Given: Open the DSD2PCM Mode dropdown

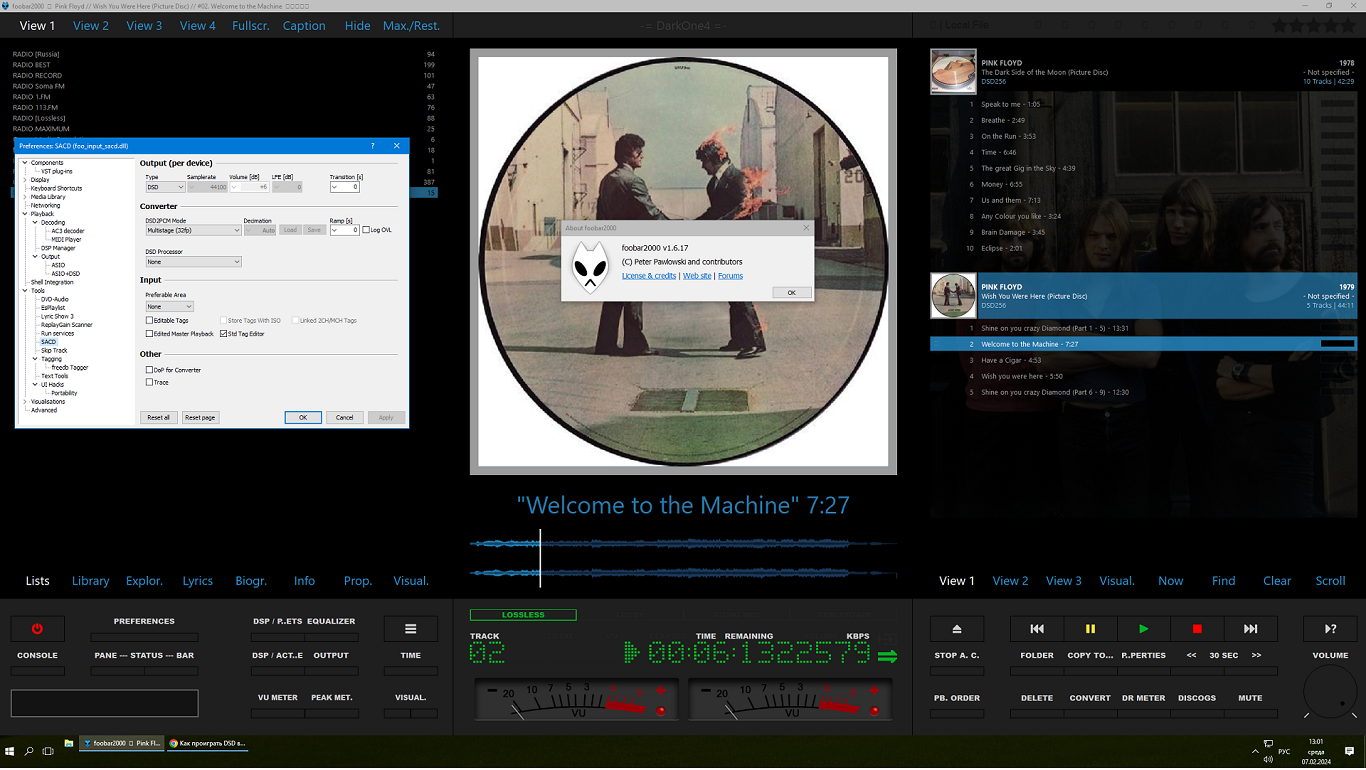Looking at the screenshot, I should point(193,230).
